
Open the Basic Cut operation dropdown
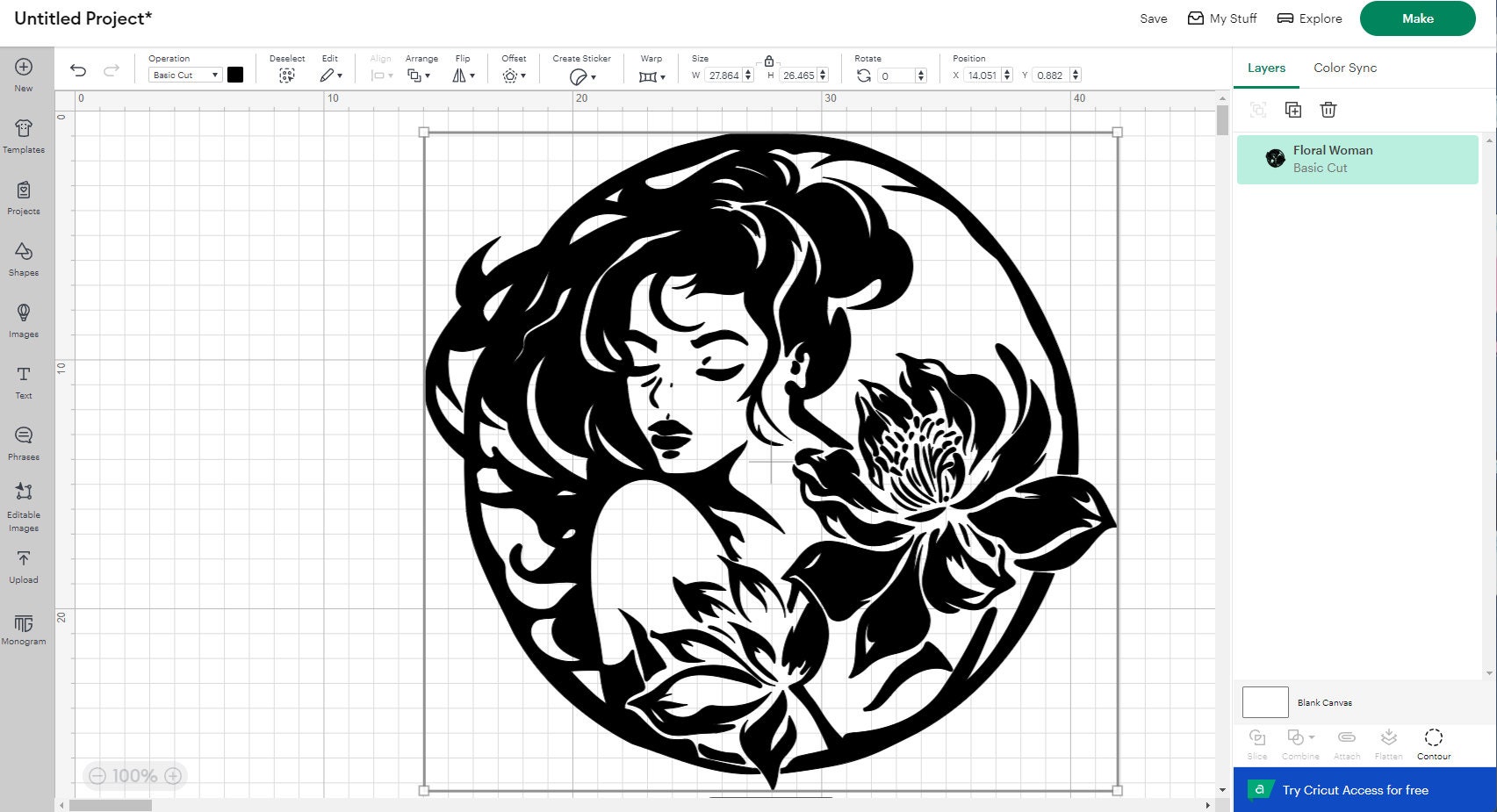coord(184,75)
